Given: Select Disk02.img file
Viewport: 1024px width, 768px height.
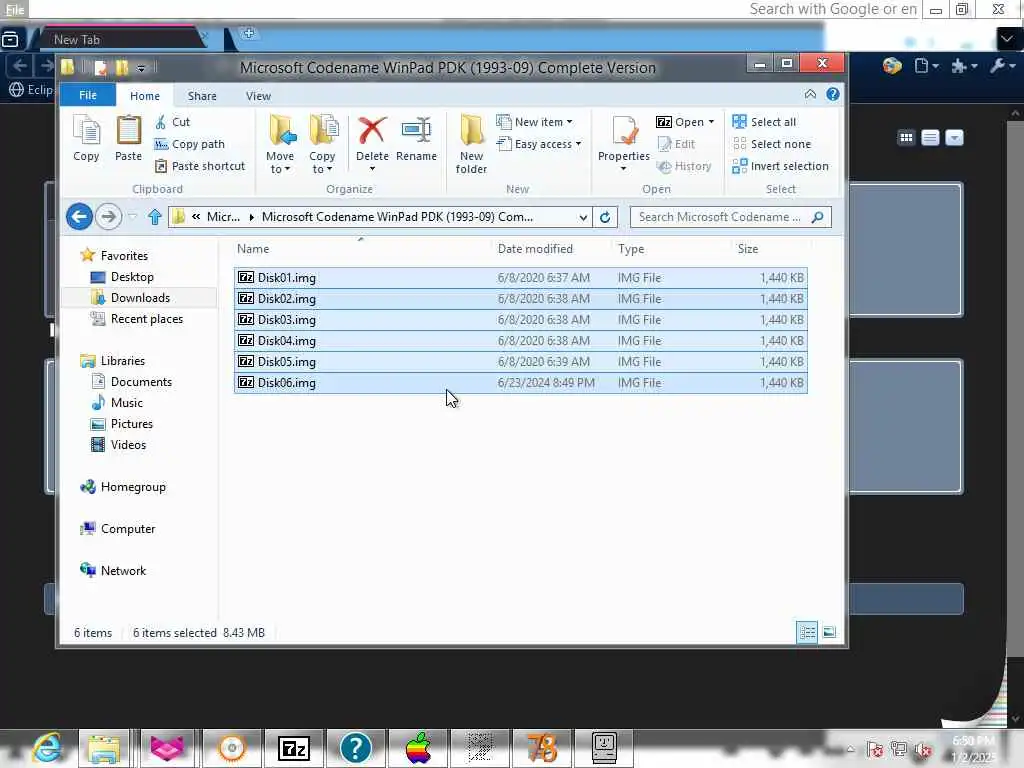Looking at the screenshot, I should 520,298.
